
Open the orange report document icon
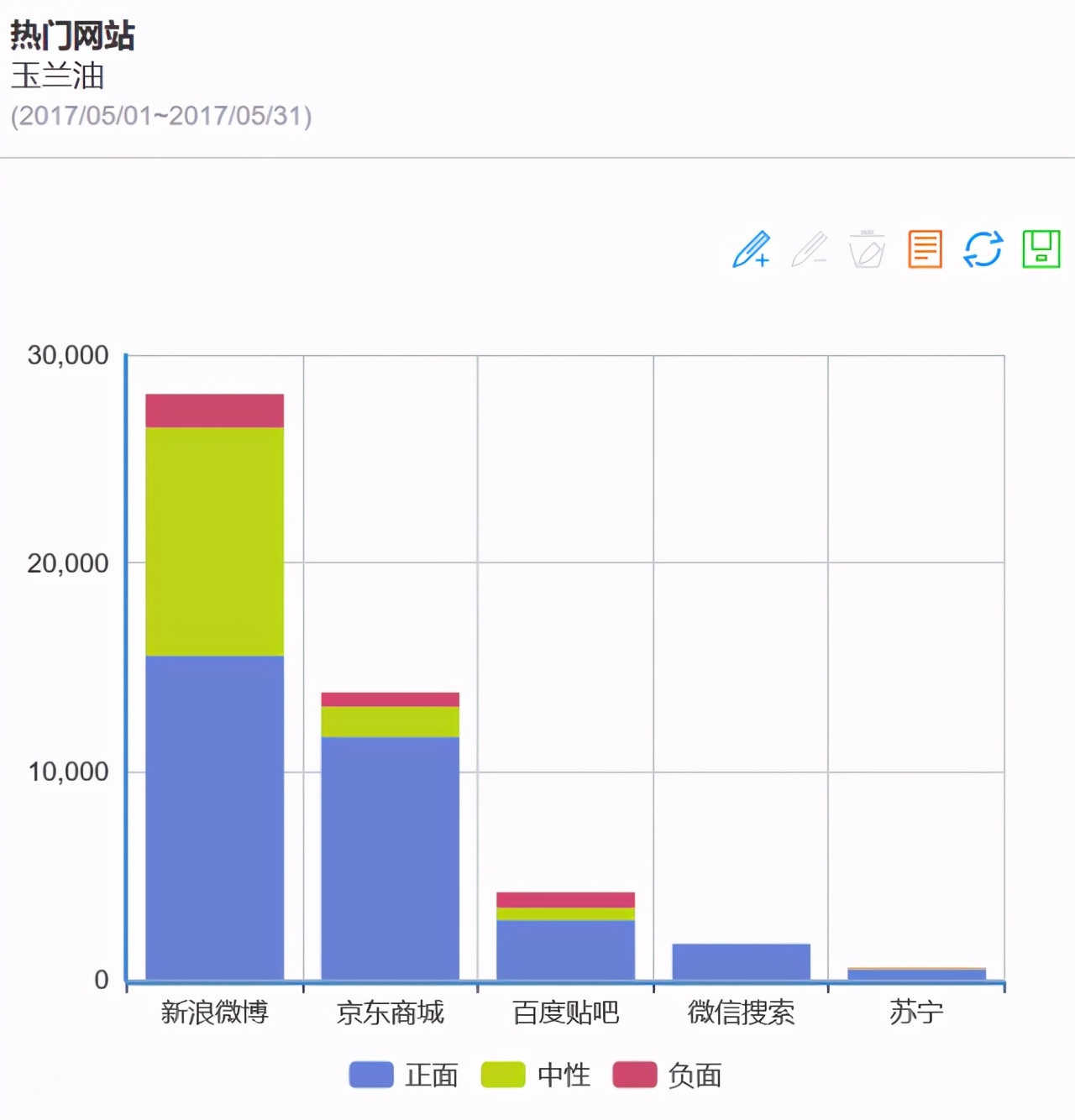925,249
